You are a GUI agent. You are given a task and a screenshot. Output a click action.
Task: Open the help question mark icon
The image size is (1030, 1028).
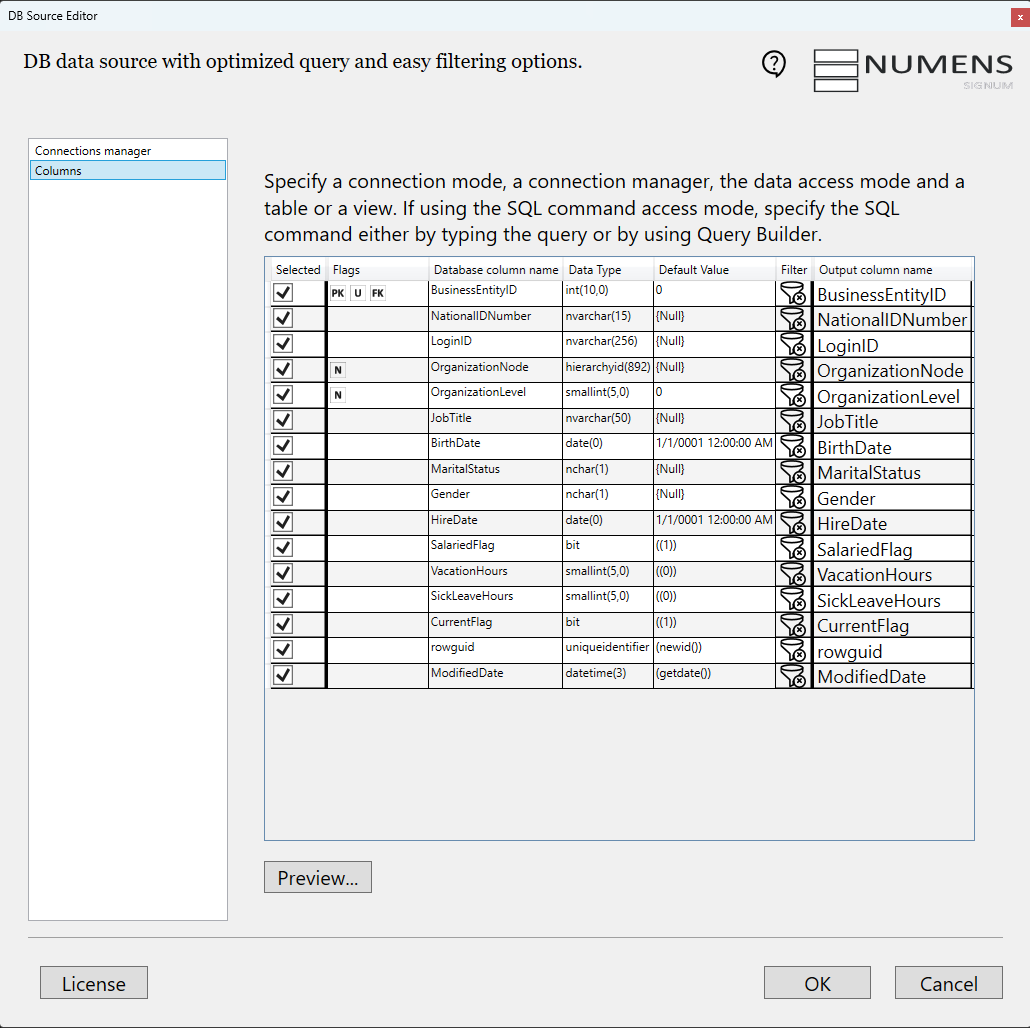773,64
